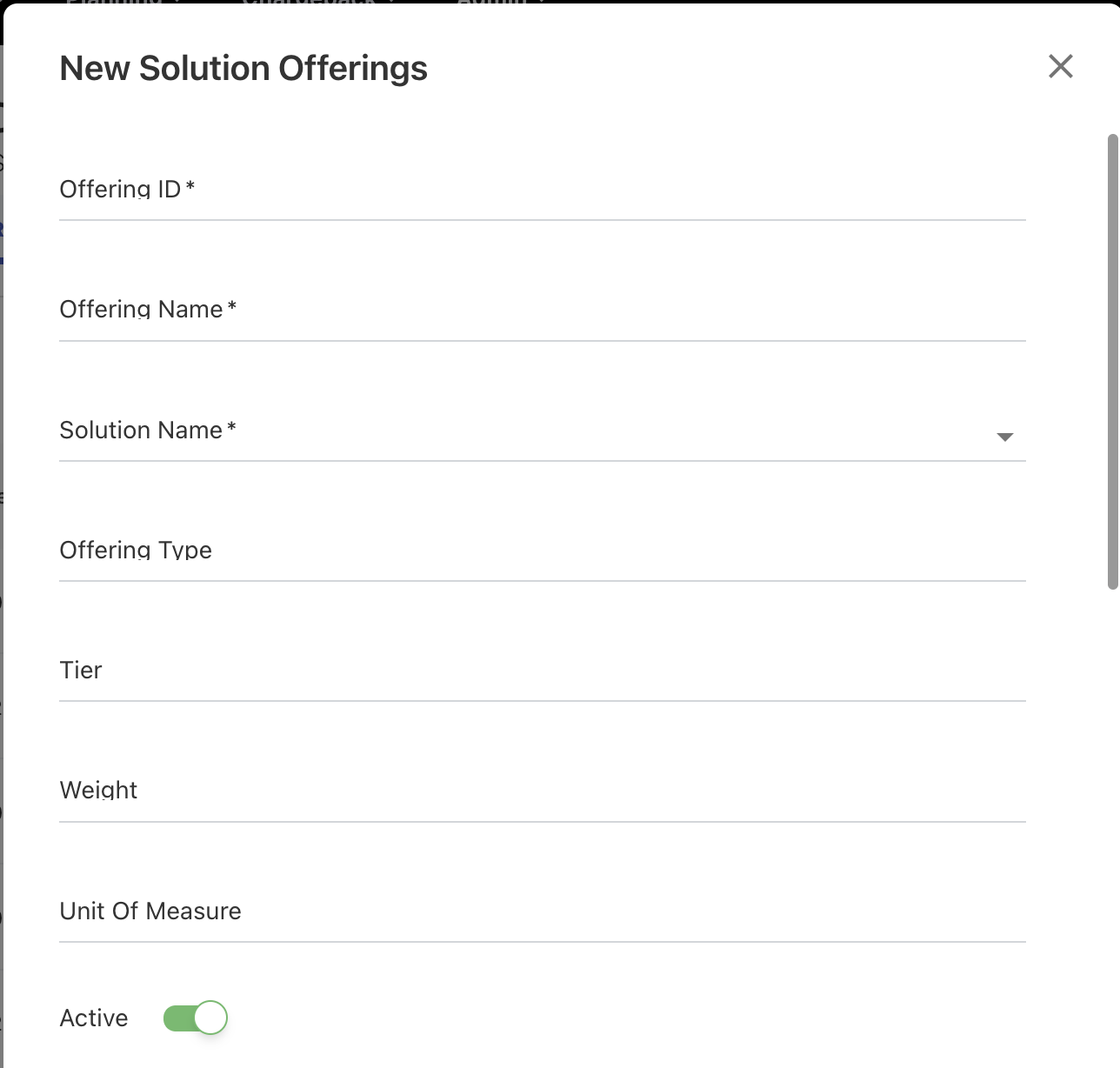Open the Admin menu behind the dialog
The image size is (1120, 1068).
(x=492, y=3)
